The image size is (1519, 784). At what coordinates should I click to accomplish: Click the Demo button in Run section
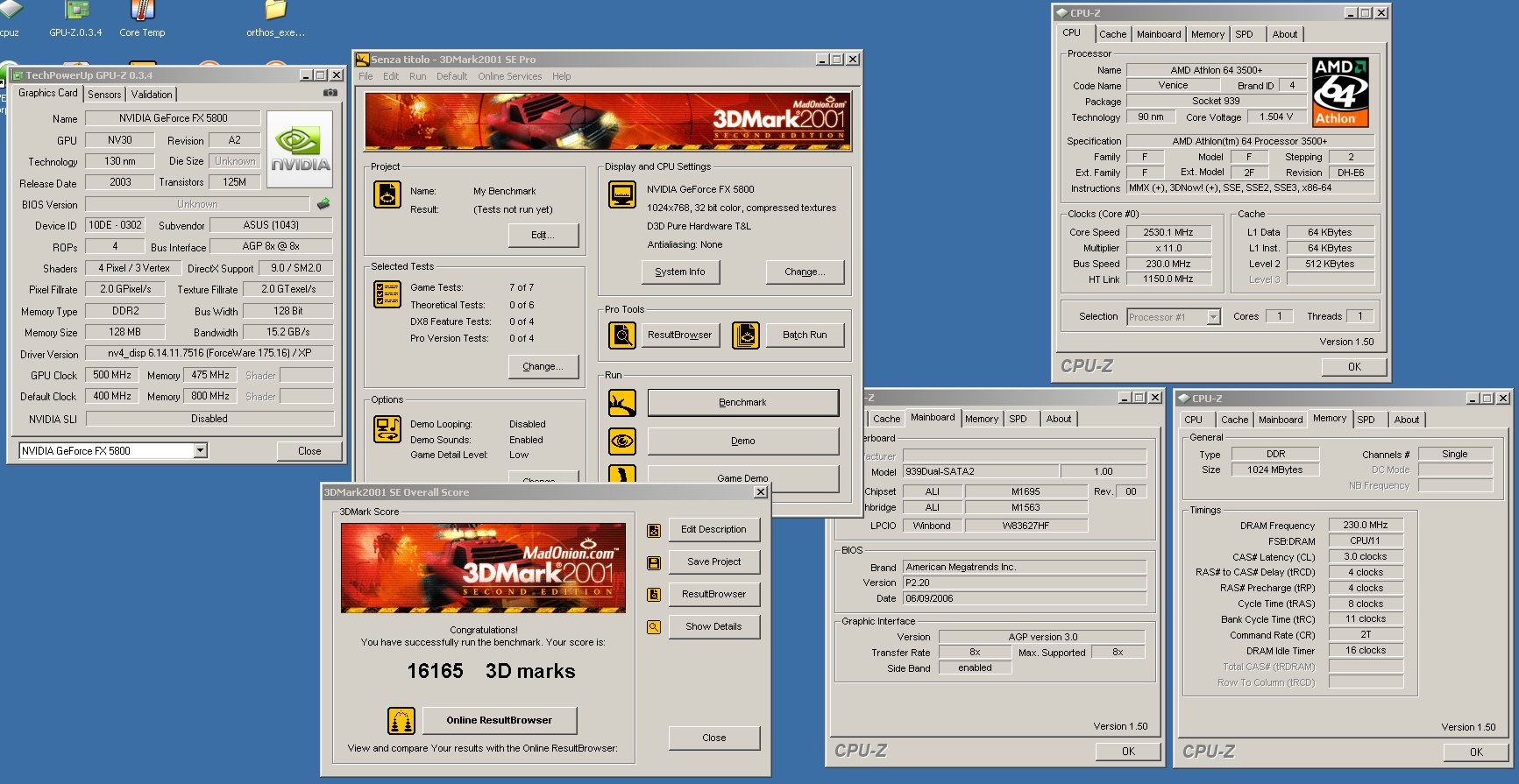pos(743,441)
